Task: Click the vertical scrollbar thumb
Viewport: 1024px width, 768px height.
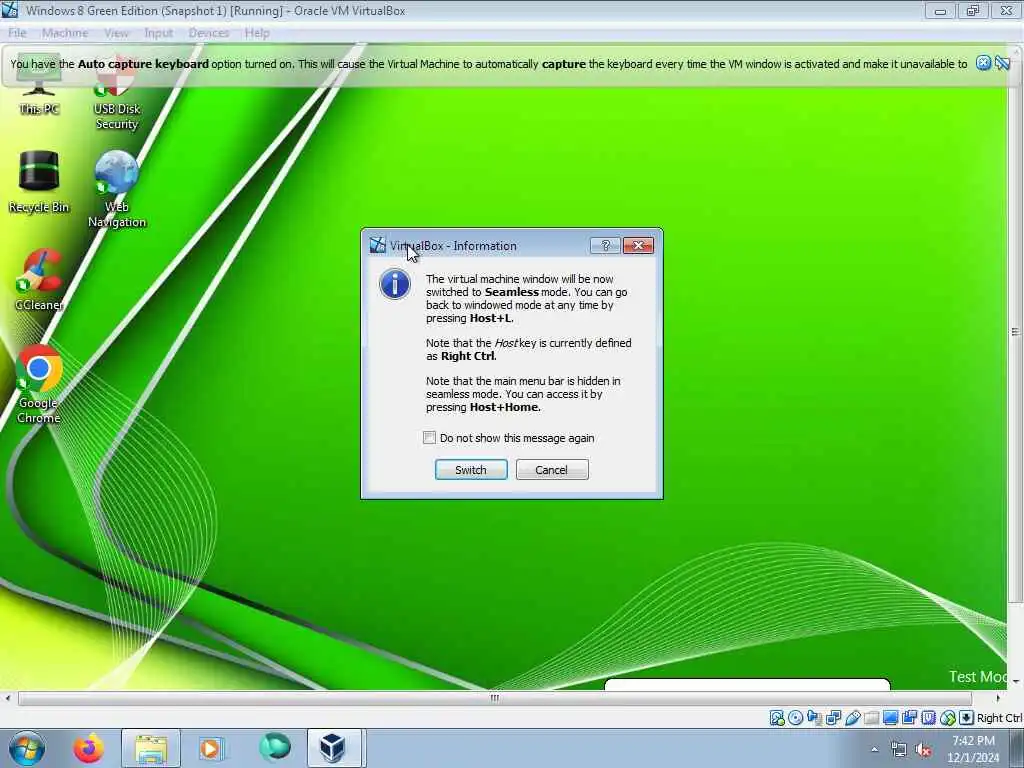Action: [x=1016, y=331]
